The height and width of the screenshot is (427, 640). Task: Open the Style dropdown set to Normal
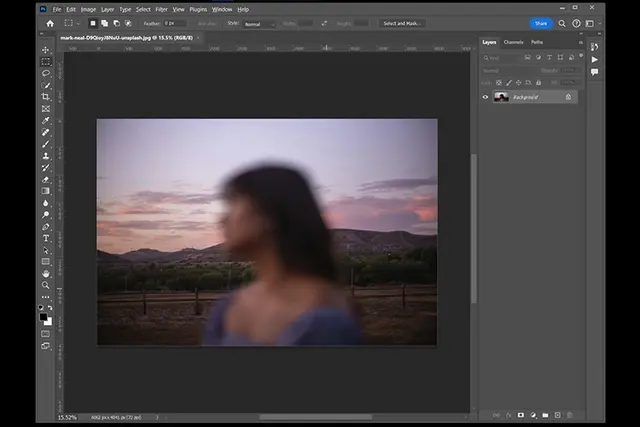click(x=260, y=24)
